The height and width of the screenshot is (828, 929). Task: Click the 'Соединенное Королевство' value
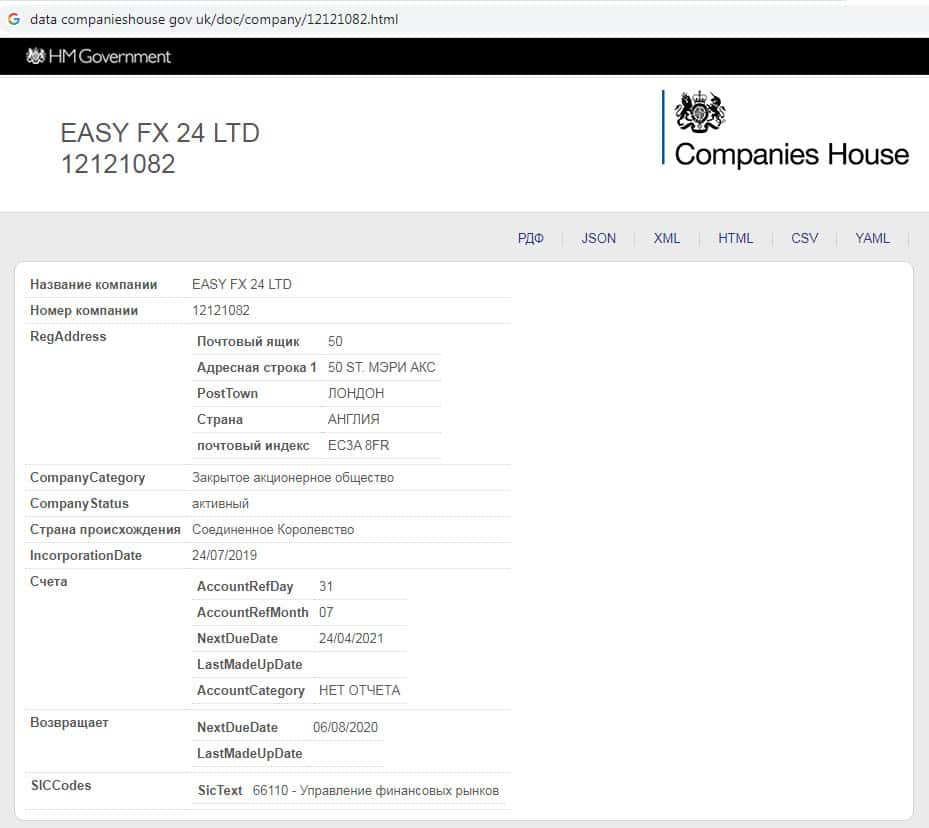coord(273,529)
